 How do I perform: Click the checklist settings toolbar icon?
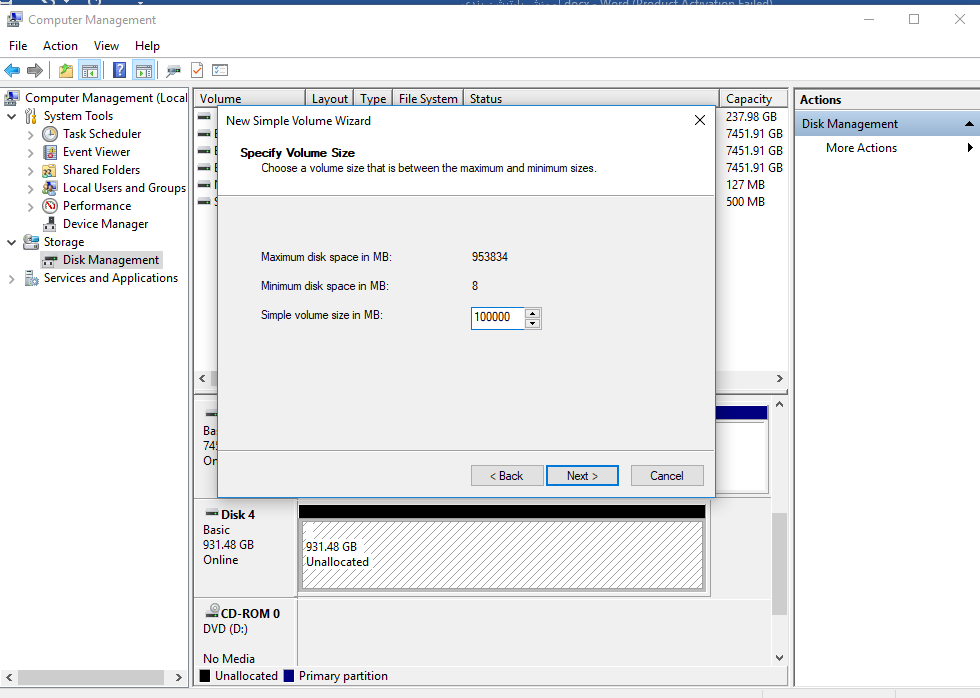[x=220, y=70]
